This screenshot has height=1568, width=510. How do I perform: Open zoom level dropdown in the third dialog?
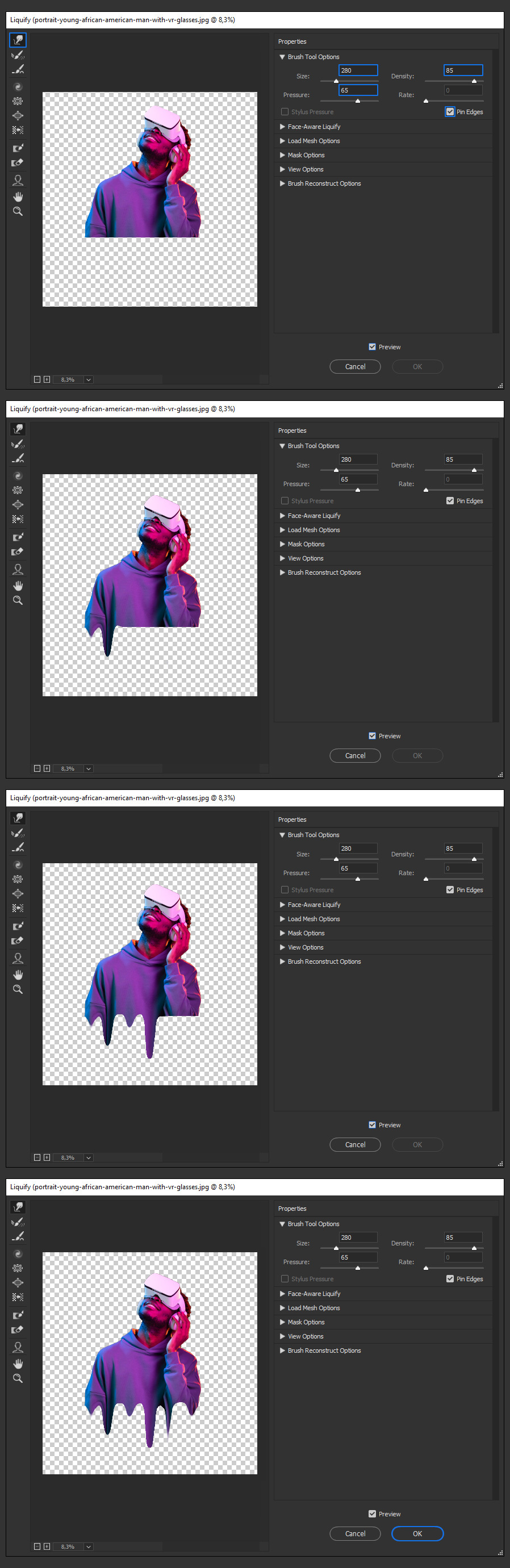pos(88,1158)
